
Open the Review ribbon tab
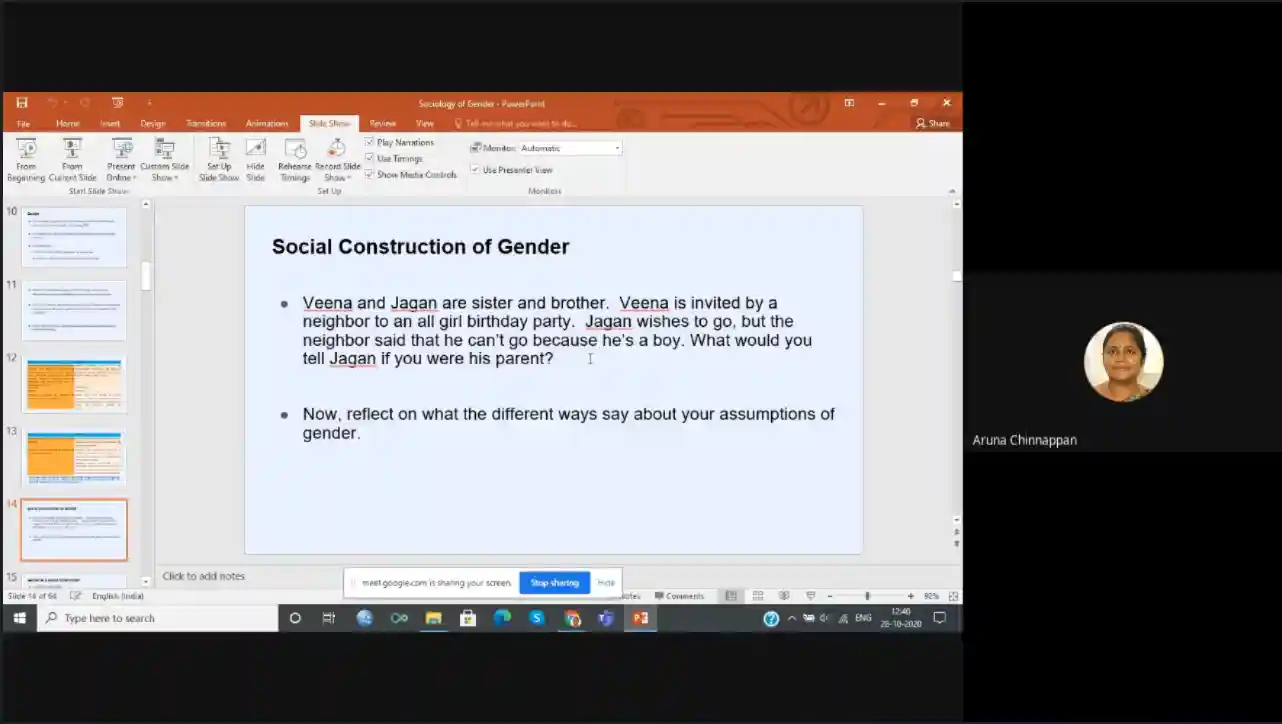382,124
